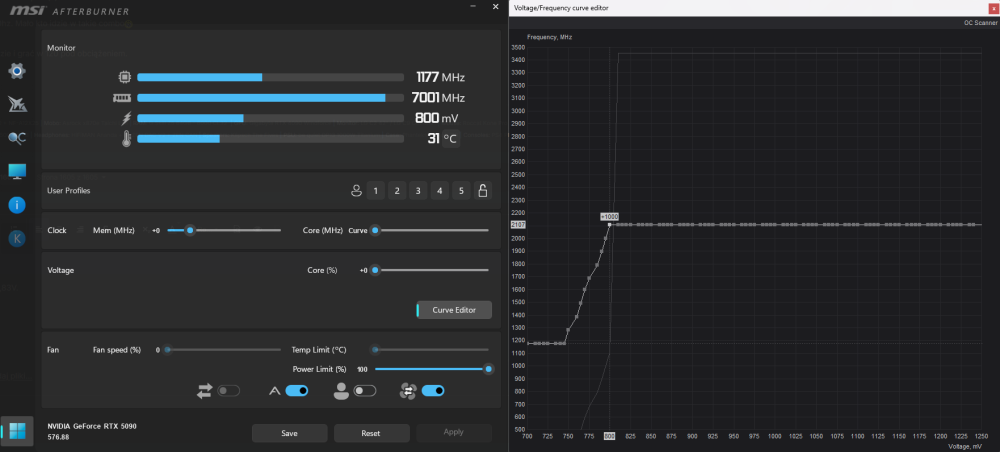Select user profile slot 1
This screenshot has width=1000, height=452.
[375, 191]
